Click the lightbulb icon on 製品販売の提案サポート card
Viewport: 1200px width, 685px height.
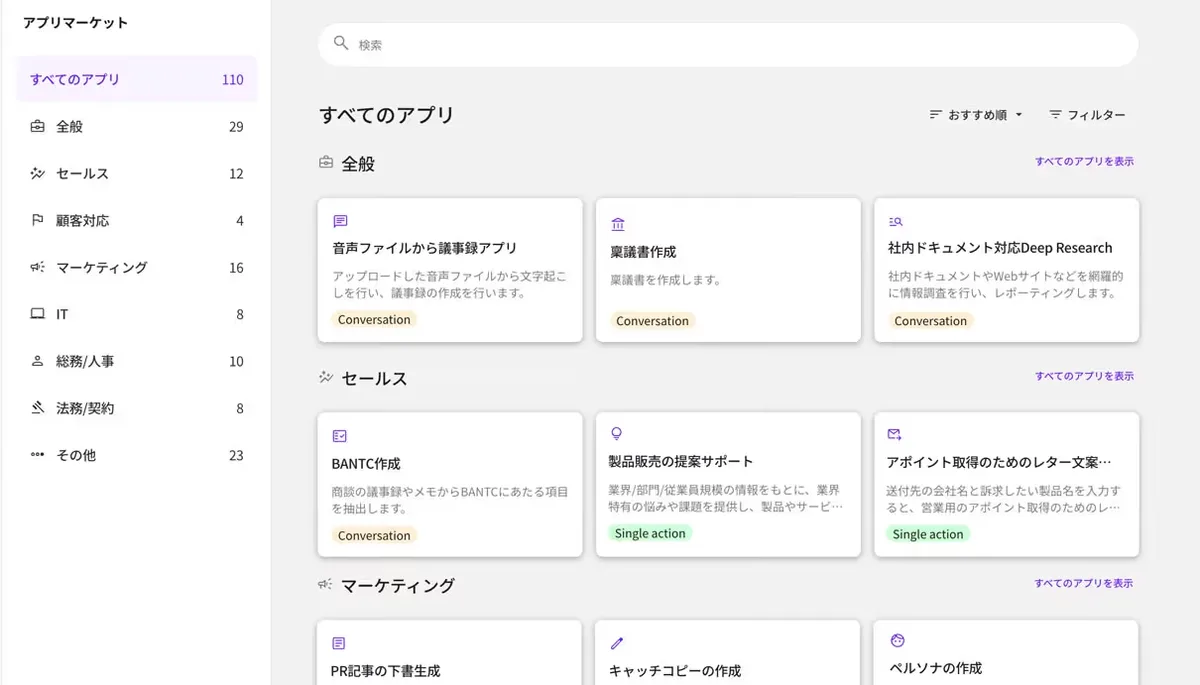[617, 433]
